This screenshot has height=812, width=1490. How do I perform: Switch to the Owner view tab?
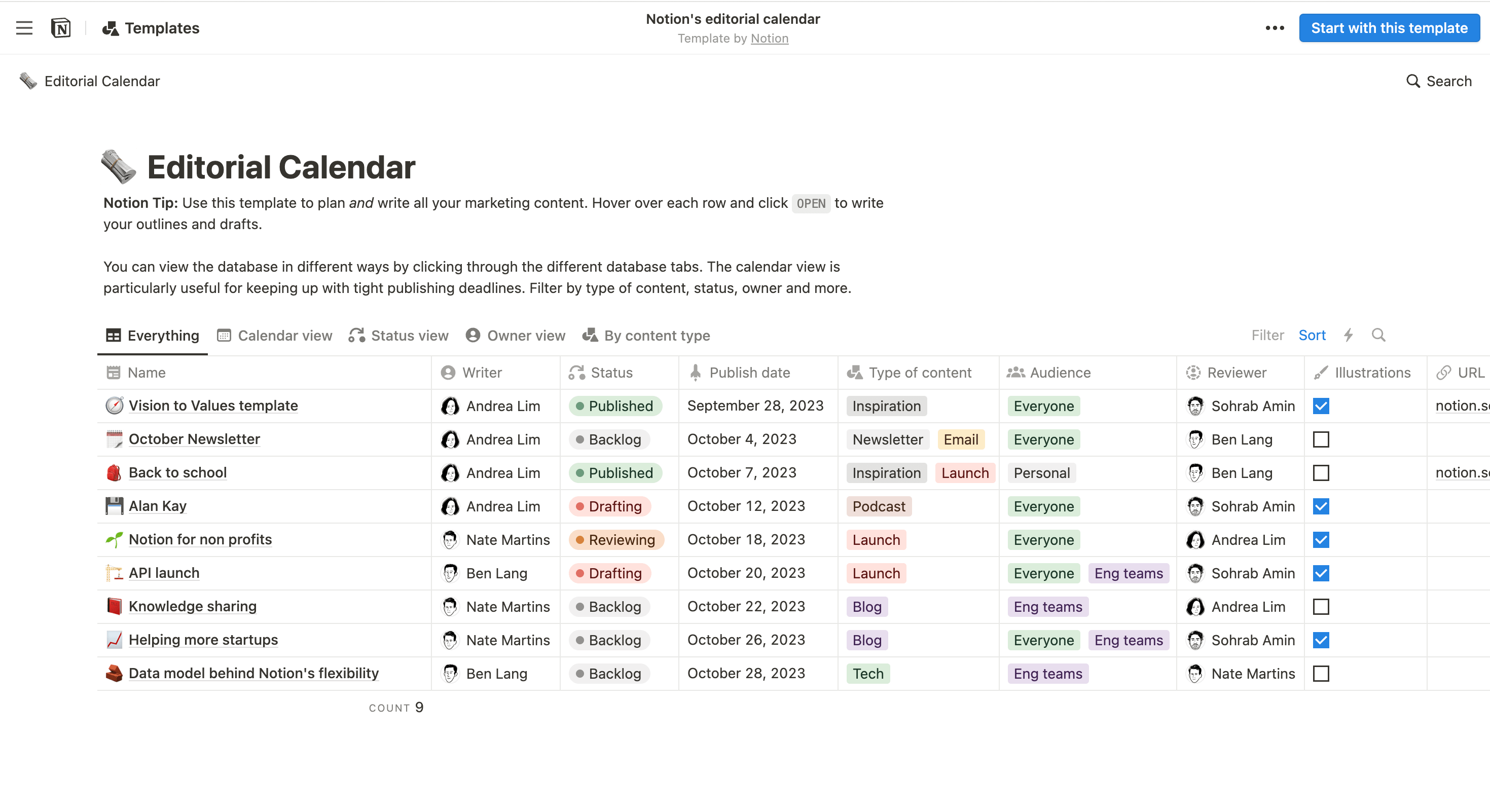pos(516,336)
